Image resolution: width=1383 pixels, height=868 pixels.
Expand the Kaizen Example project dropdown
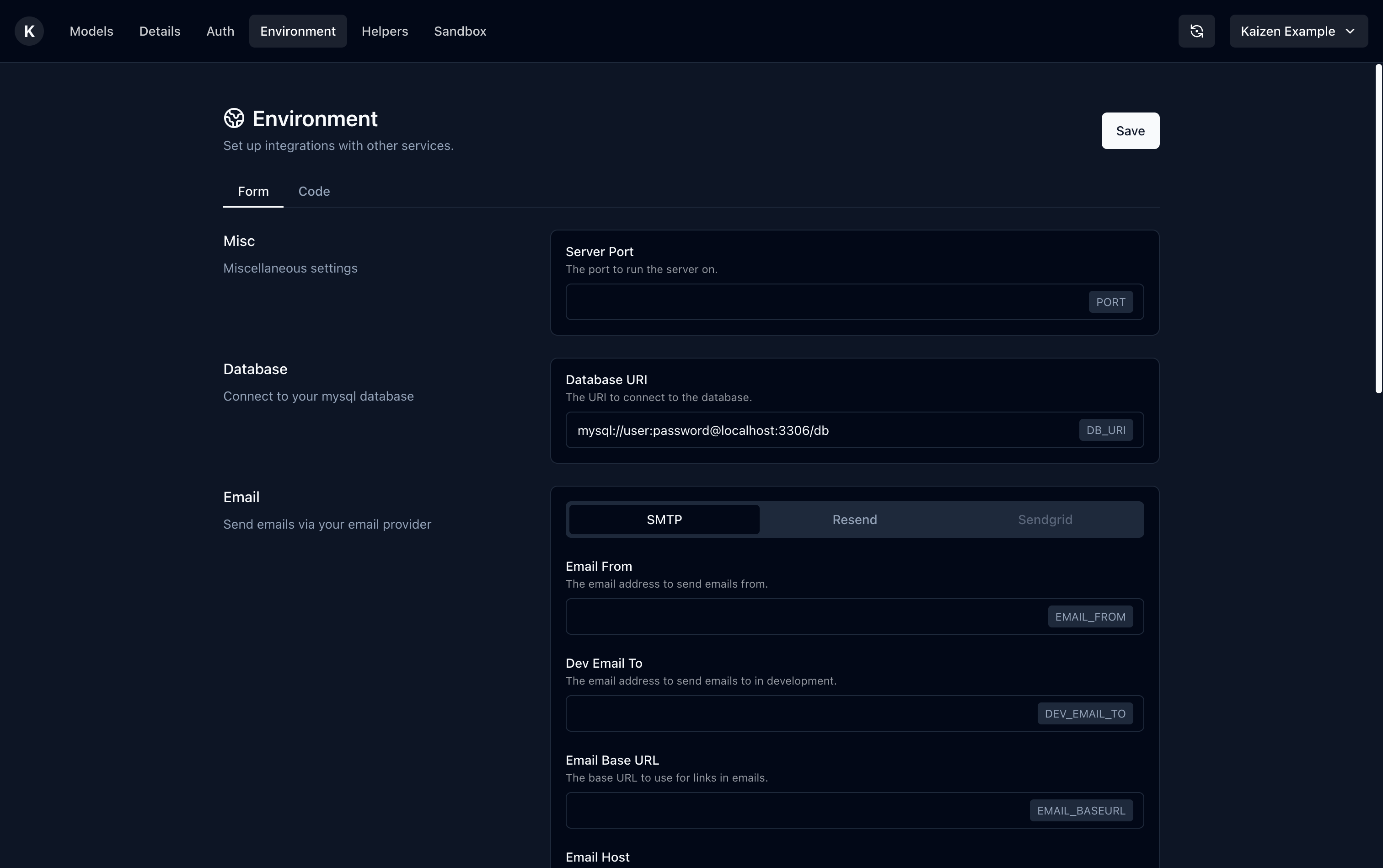pos(1298,31)
